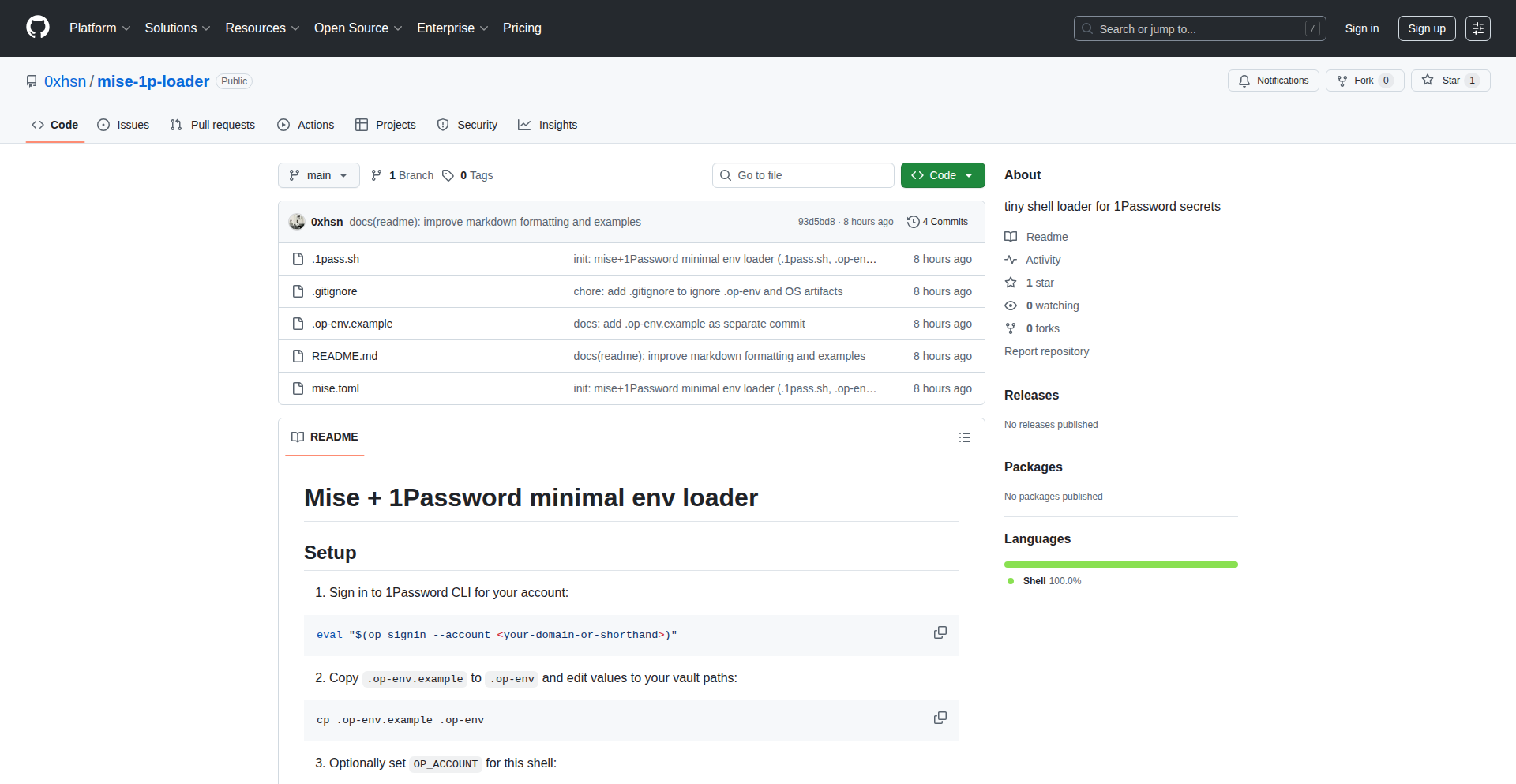Click the file icon beside .1pass.sh
Image resolution: width=1516 pixels, height=784 pixels.
[x=298, y=259]
